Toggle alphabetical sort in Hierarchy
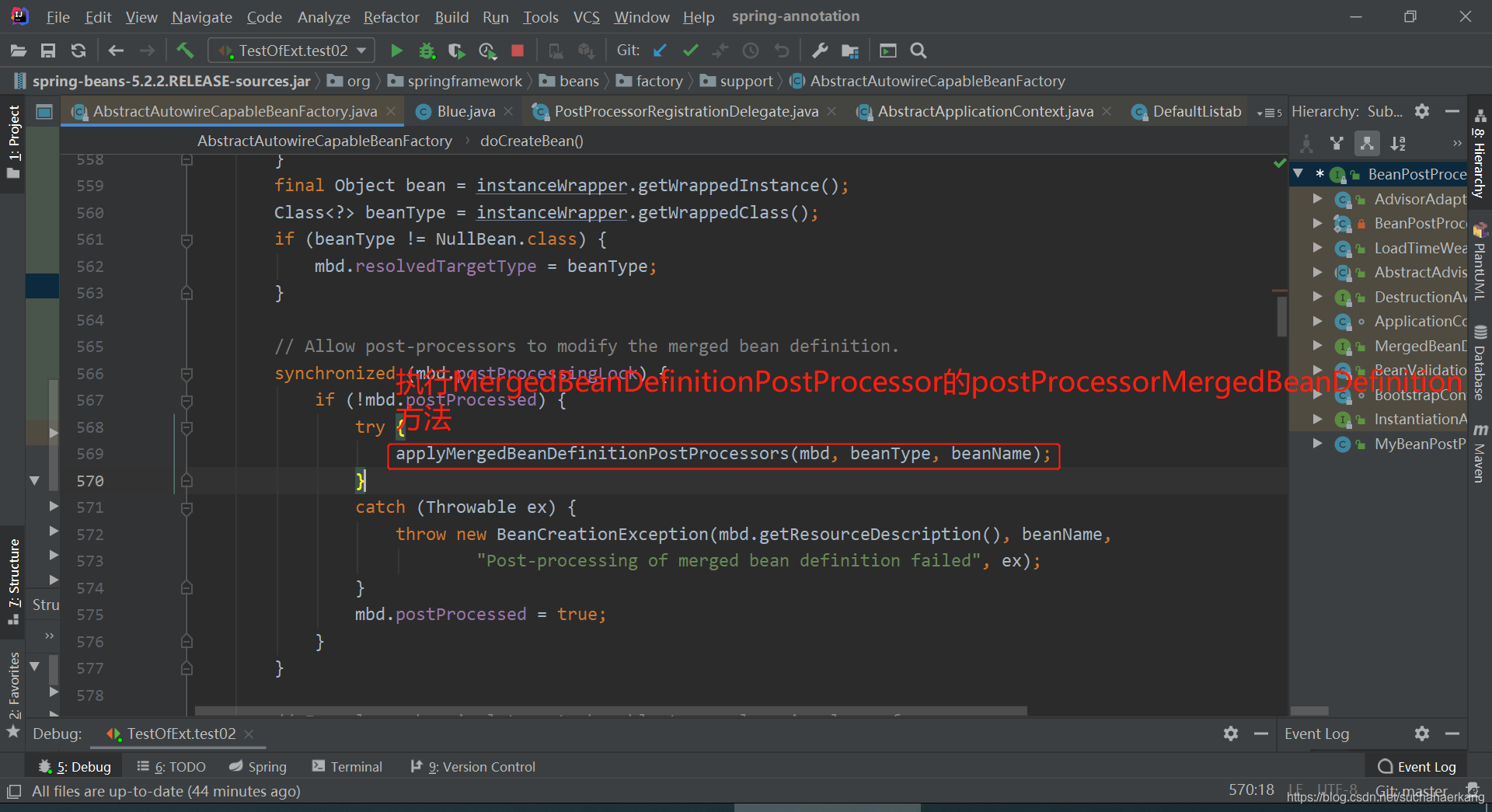 pos(1398,143)
